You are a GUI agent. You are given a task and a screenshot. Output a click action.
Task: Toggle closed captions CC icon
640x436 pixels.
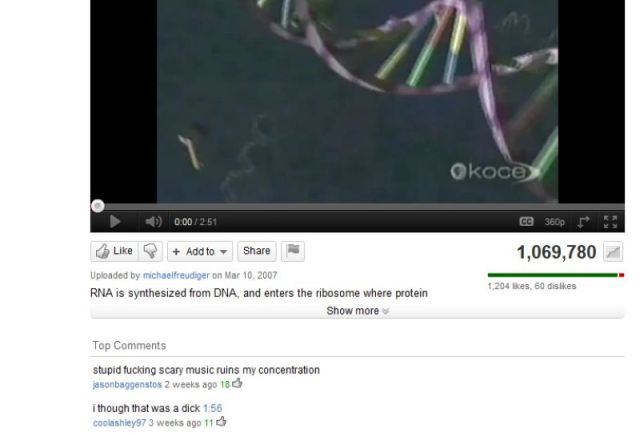click(x=526, y=222)
